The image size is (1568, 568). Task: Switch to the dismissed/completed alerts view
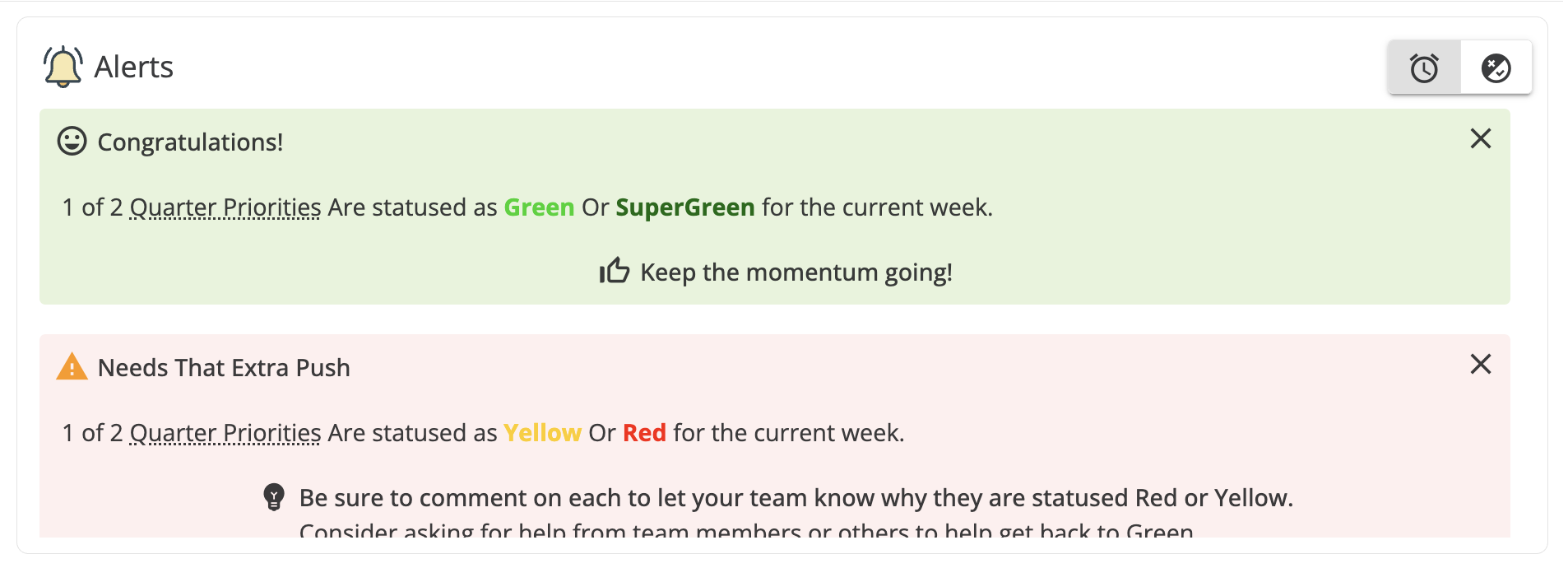coord(1496,68)
